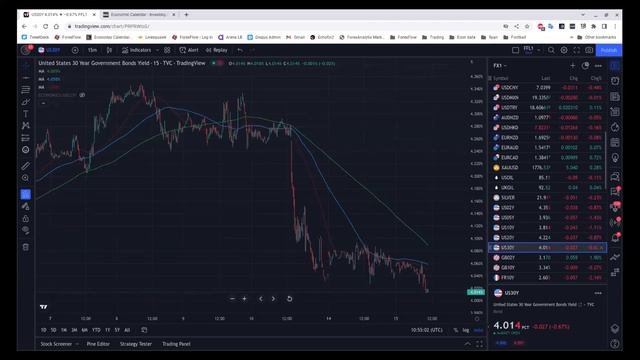Open the trend line drawing tool
The image size is (640, 360).
26,77
